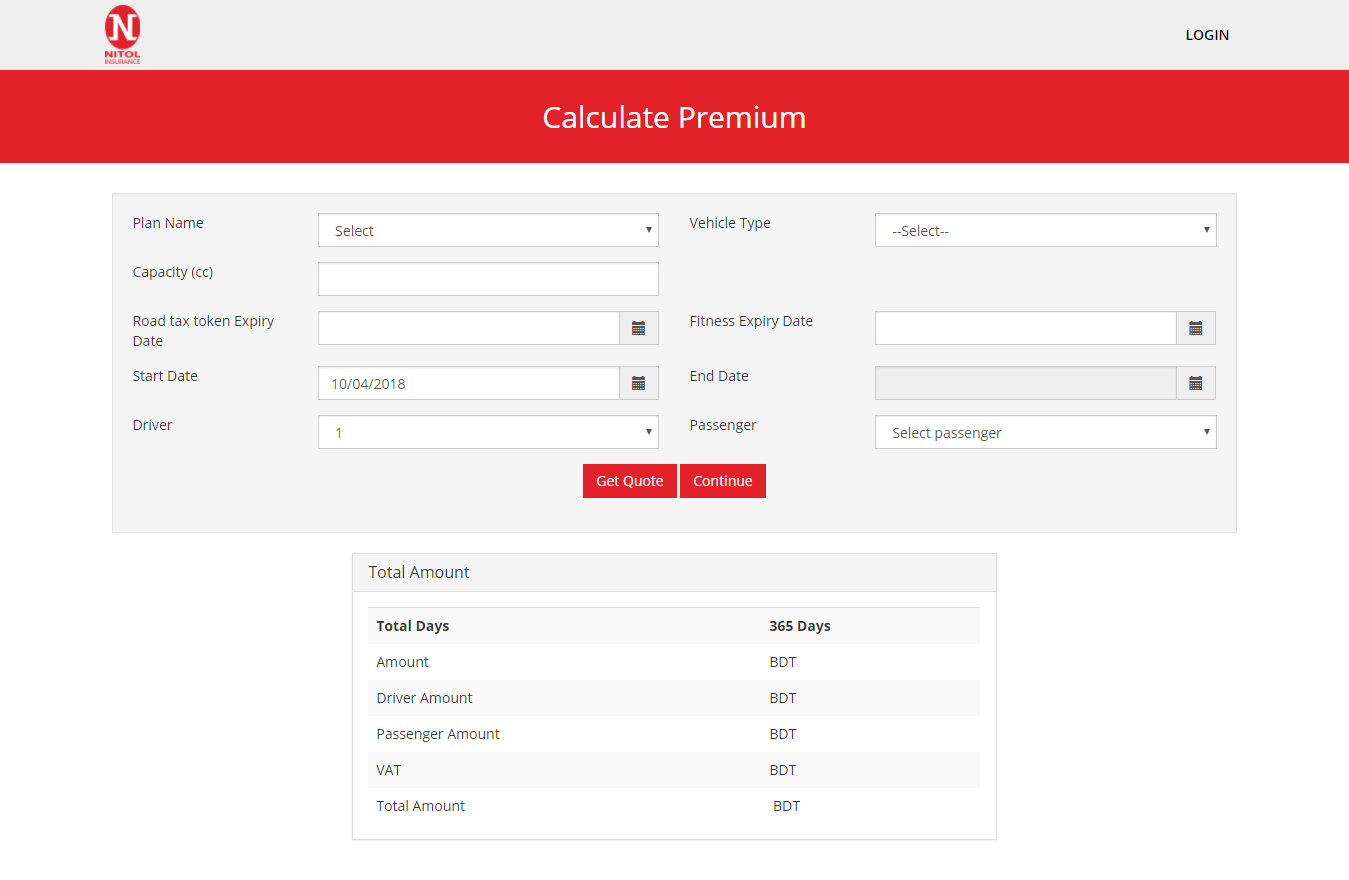Expand the Driver count dropdown

[488, 432]
